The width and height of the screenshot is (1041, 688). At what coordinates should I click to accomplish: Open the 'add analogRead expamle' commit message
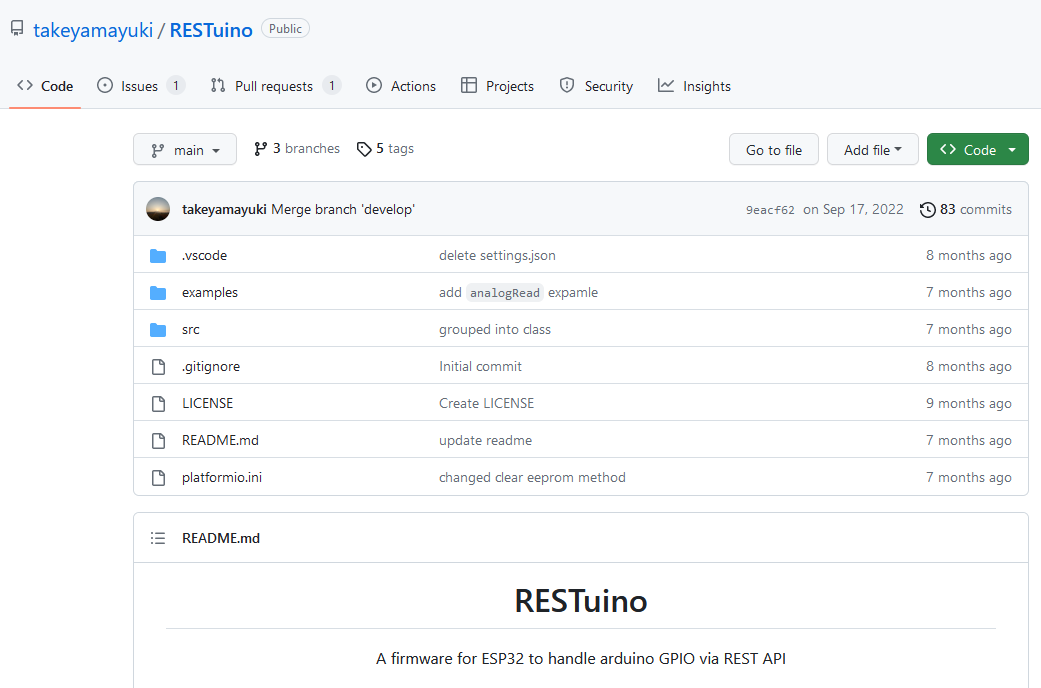tap(519, 293)
